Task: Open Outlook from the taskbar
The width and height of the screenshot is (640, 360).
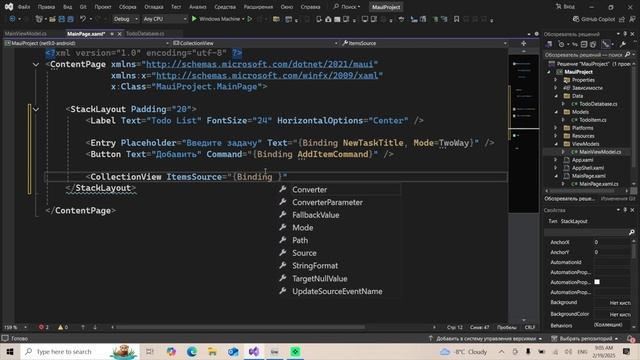Action: (233, 351)
